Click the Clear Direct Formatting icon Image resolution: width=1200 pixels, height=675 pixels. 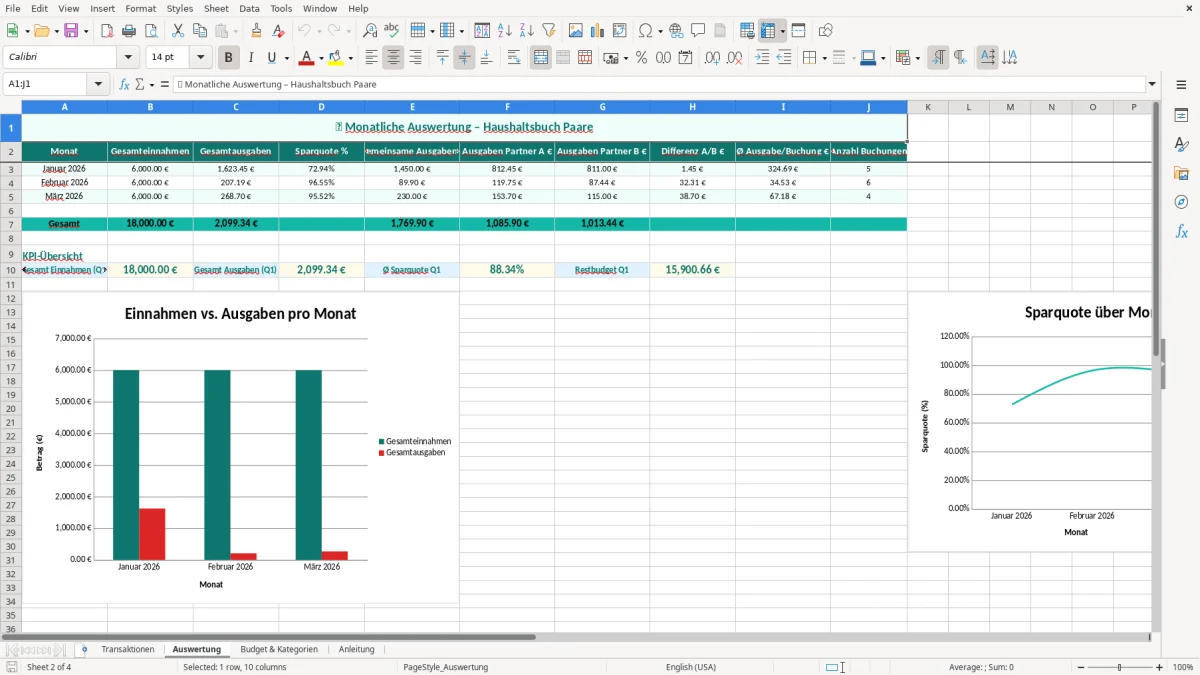click(279, 31)
